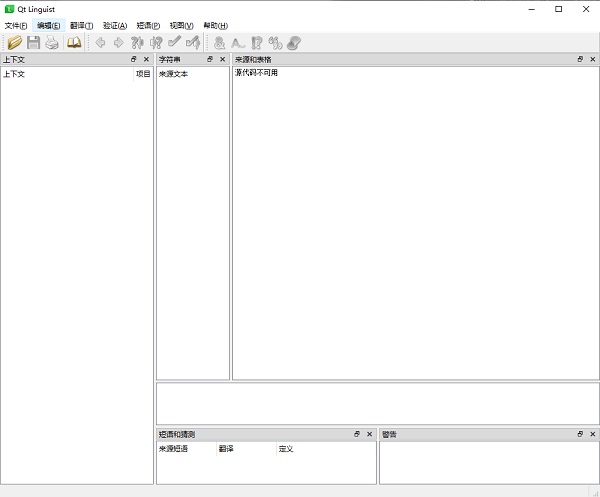This screenshot has width=600, height=497.
Task: Go to next item with right arrow
Action: point(118,42)
